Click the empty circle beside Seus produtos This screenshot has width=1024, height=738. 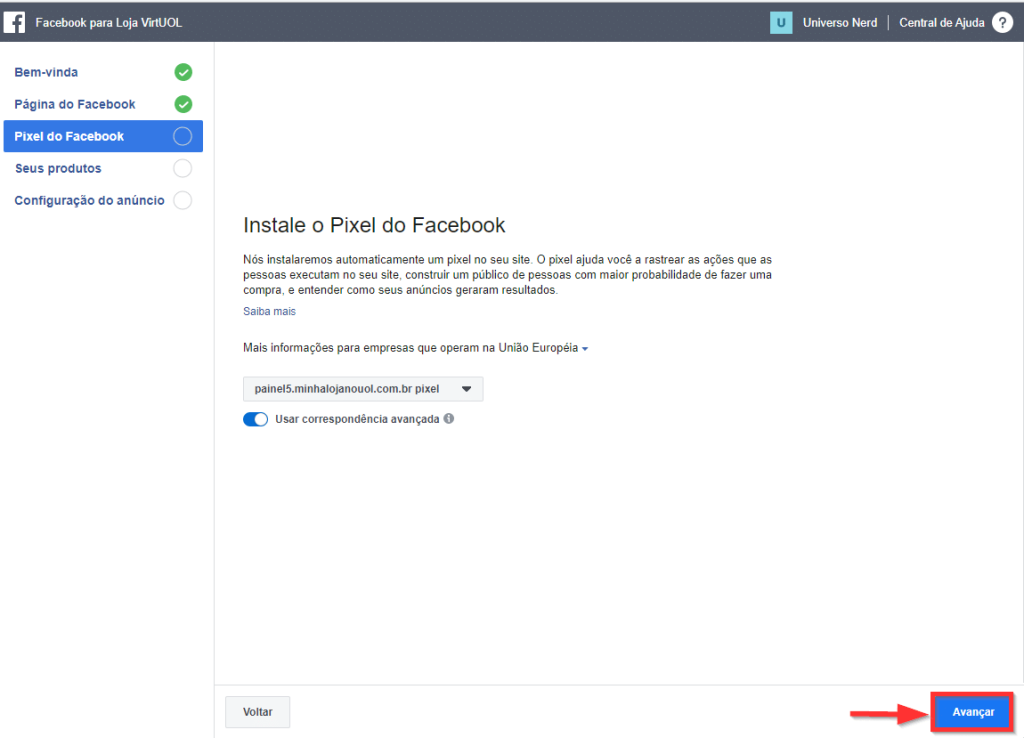(182, 168)
